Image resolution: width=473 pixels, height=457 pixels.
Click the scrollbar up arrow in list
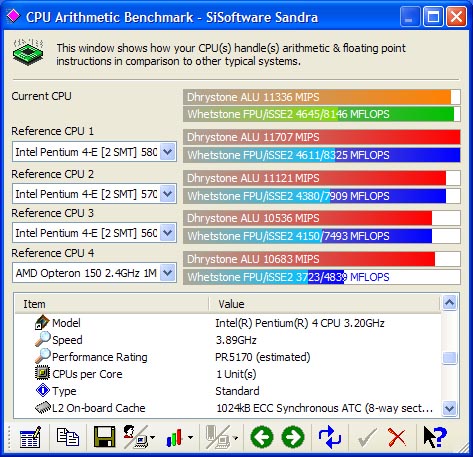[450, 303]
